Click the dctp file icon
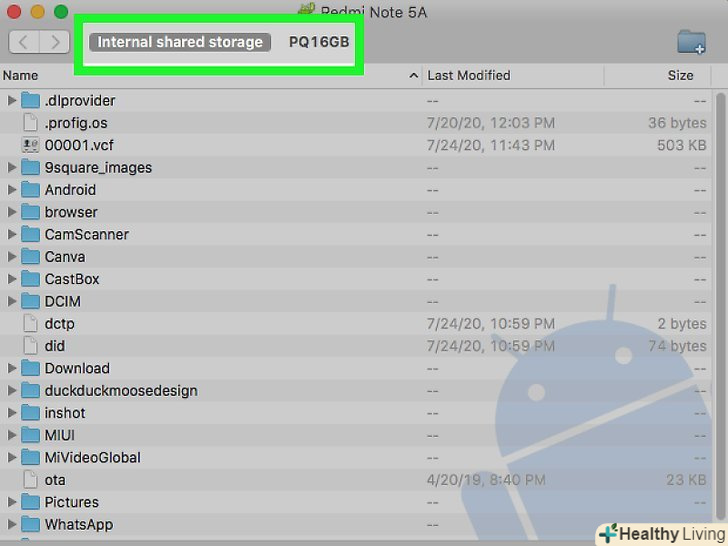 tap(31, 323)
